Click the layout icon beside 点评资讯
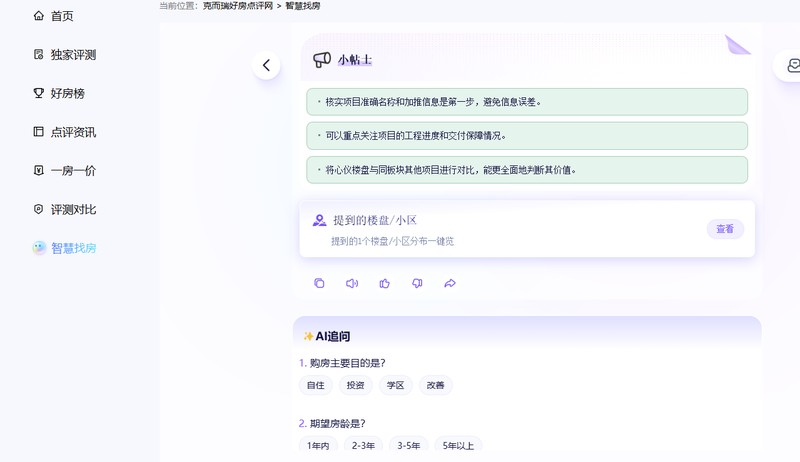 coord(39,132)
